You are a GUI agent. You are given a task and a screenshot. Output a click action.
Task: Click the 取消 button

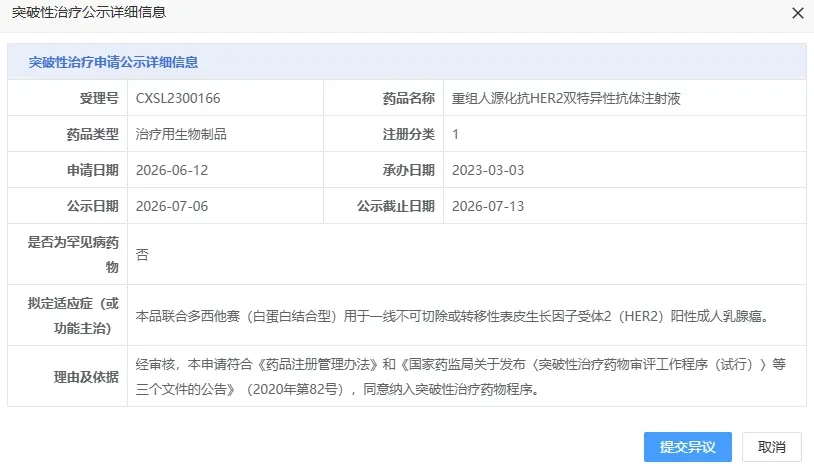(771, 447)
